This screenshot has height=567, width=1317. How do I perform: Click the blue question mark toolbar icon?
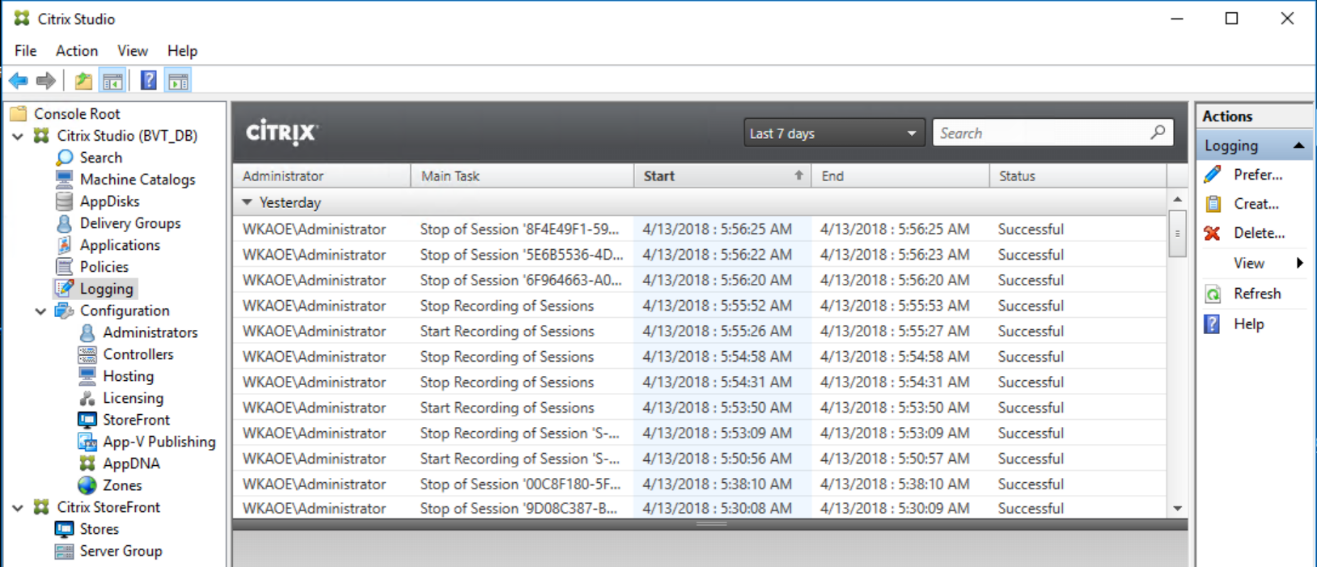[148, 81]
